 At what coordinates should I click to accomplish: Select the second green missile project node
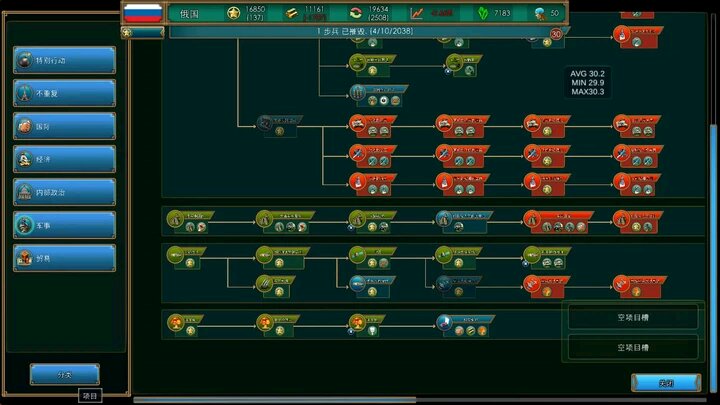tap(282, 258)
